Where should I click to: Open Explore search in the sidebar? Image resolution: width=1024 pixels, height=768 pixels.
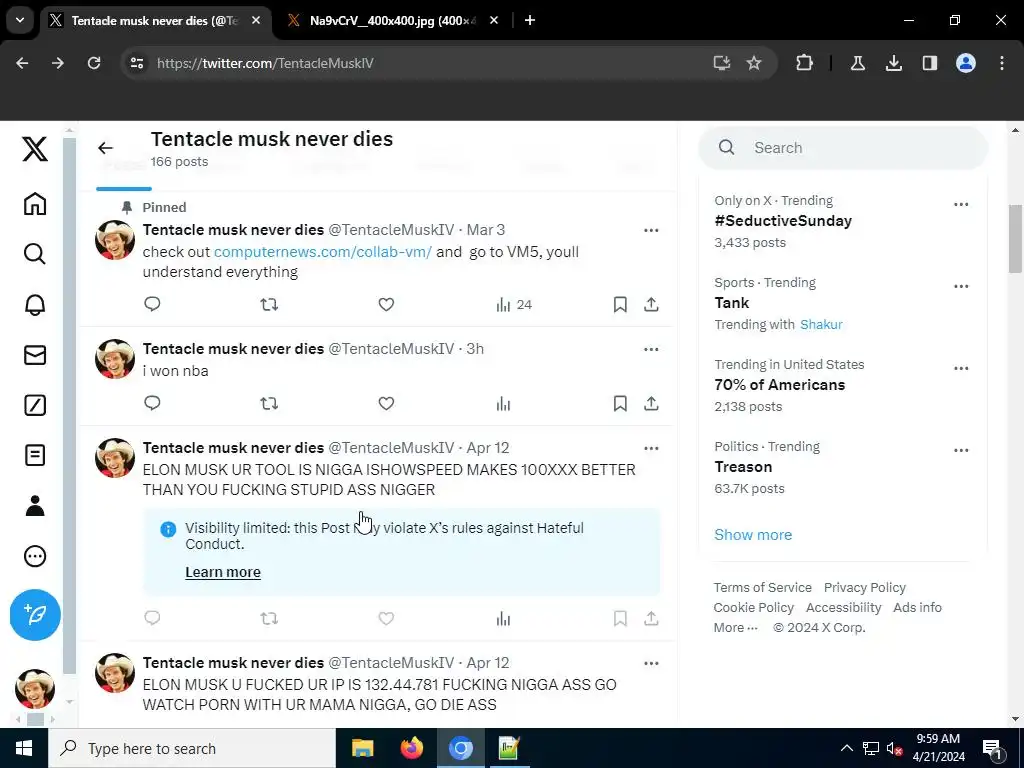click(x=35, y=253)
